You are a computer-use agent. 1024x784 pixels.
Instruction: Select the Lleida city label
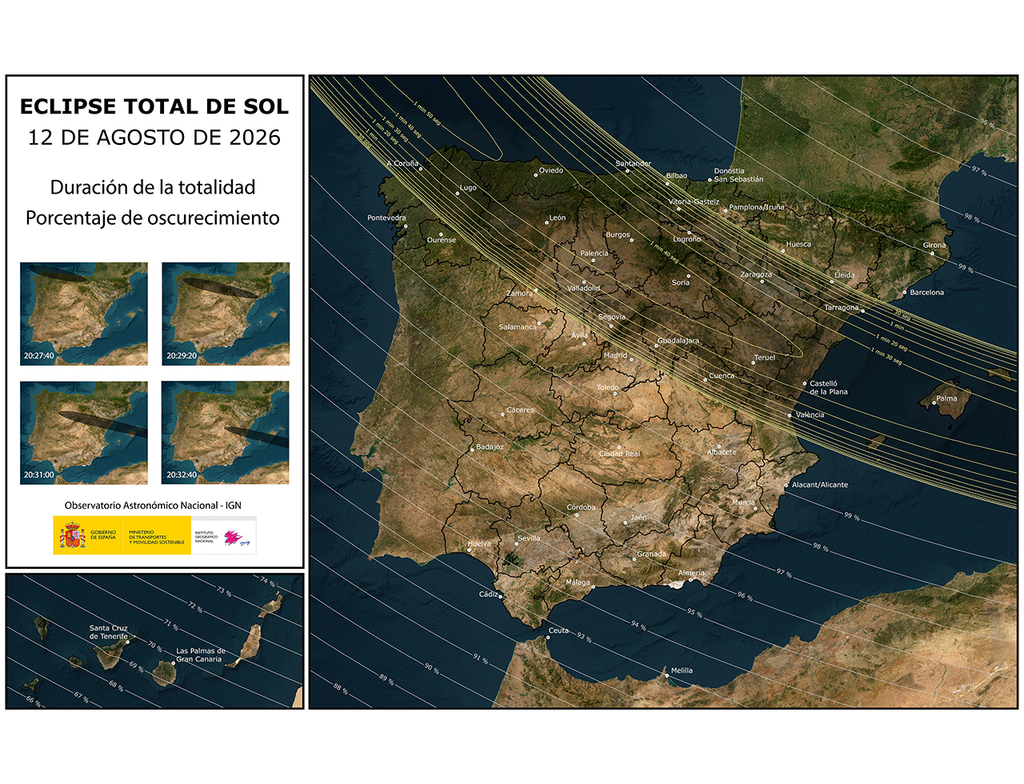(844, 275)
